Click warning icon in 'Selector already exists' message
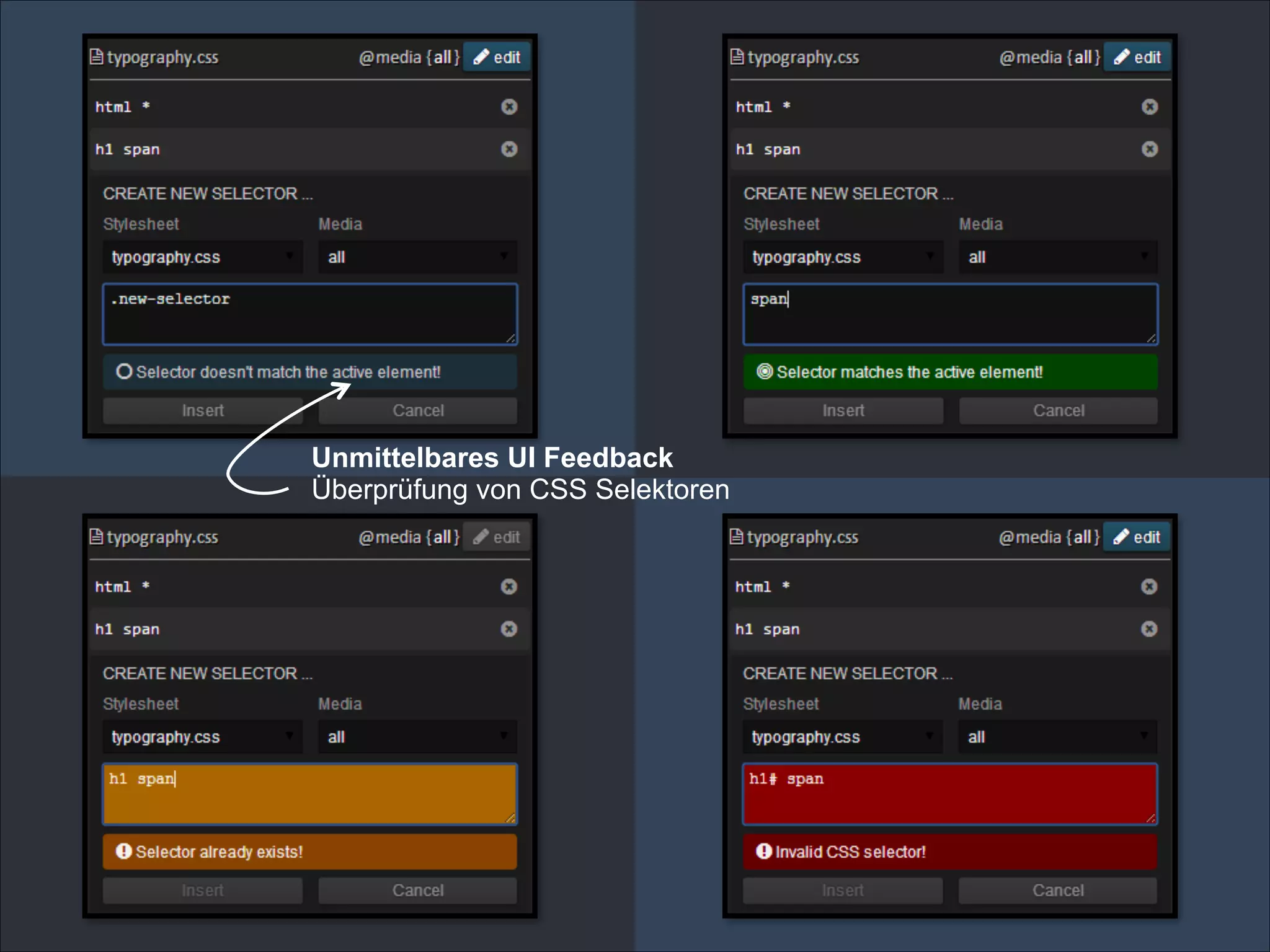The image size is (1270, 952). coord(124,851)
